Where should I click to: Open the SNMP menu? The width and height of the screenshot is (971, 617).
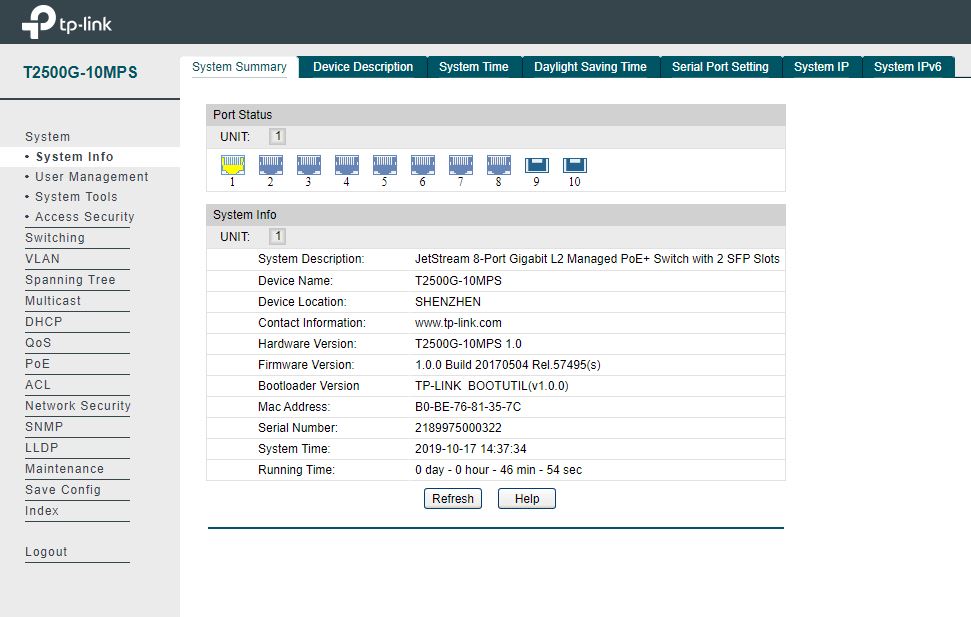[x=45, y=427]
